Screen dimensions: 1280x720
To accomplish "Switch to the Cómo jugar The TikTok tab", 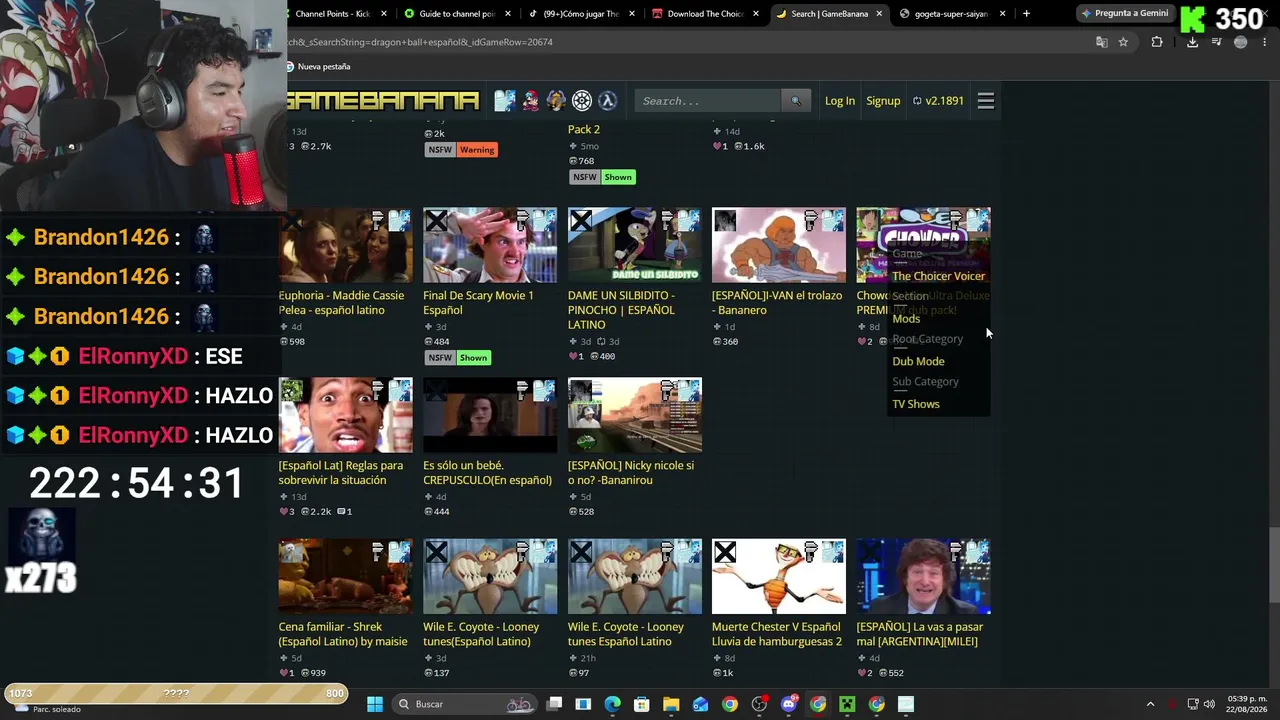I will pos(582,14).
